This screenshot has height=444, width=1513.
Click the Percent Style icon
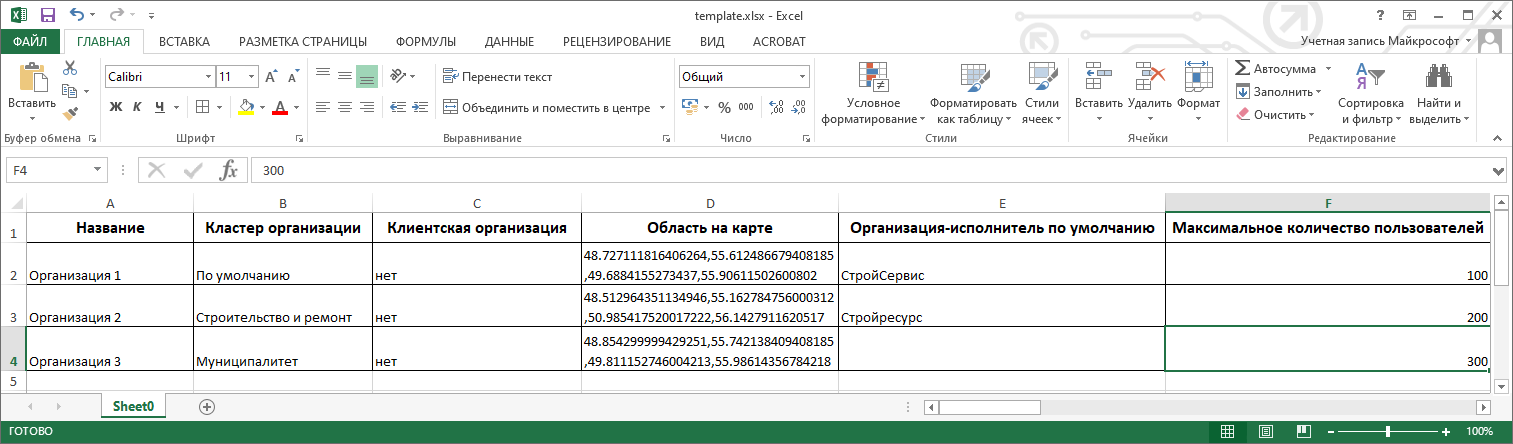coord(722,107)
